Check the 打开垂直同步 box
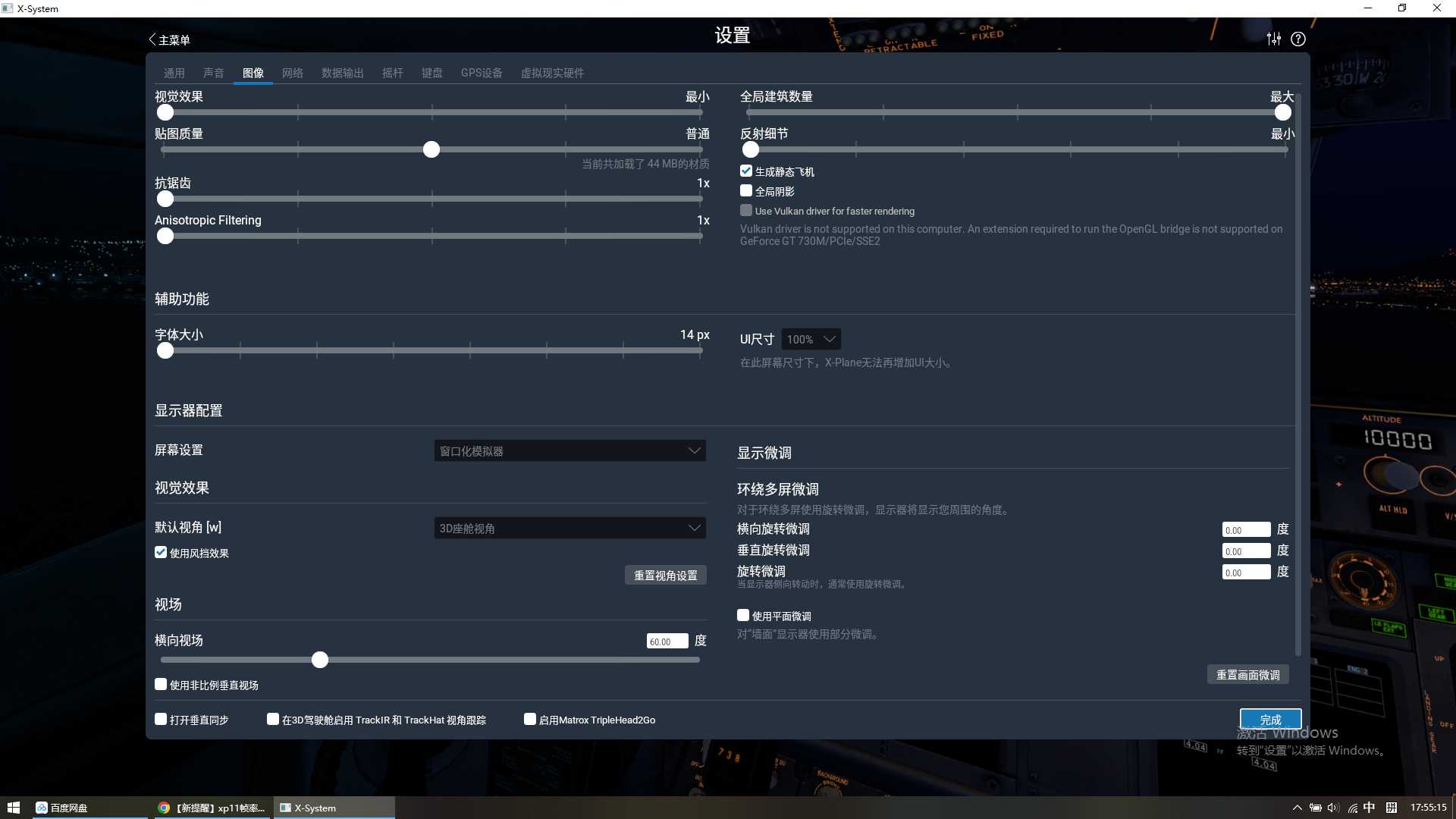 coord(160,719)
